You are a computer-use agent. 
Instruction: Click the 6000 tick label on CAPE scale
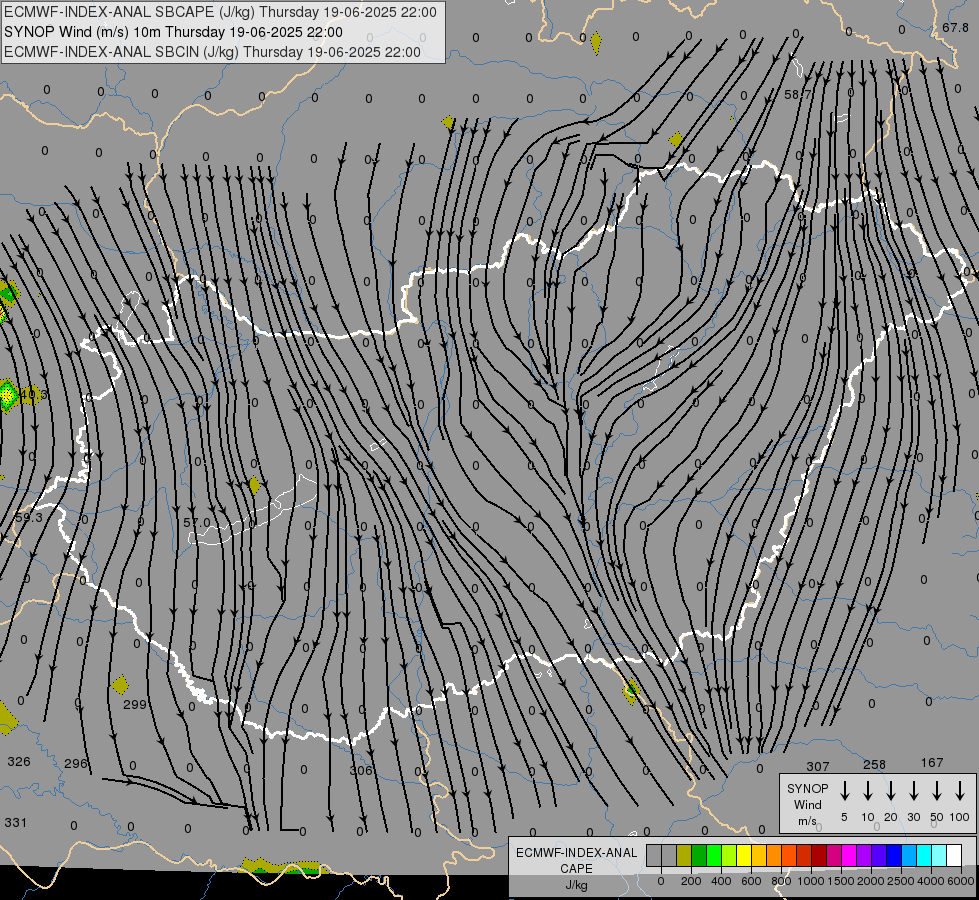[961, 881]
